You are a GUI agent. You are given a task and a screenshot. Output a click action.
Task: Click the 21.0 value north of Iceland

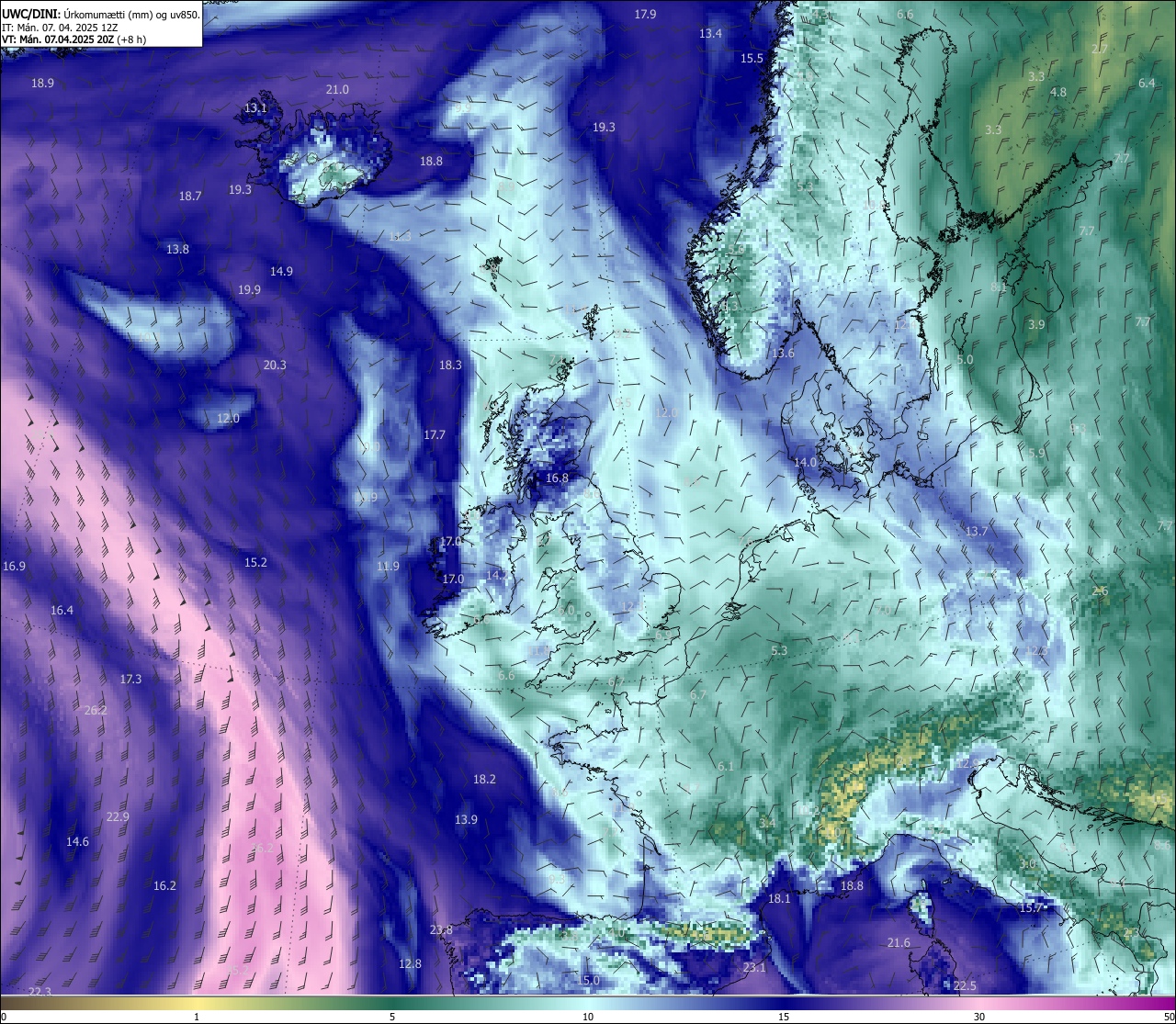click(337, 89)
